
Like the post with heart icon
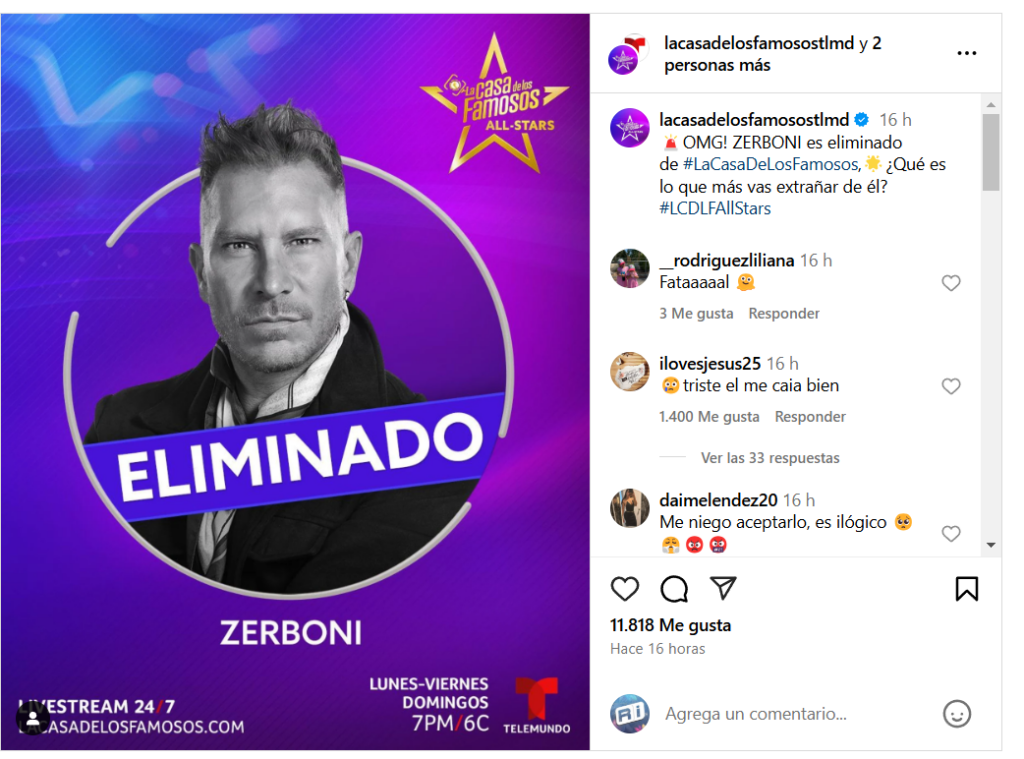tap(624, 589)
